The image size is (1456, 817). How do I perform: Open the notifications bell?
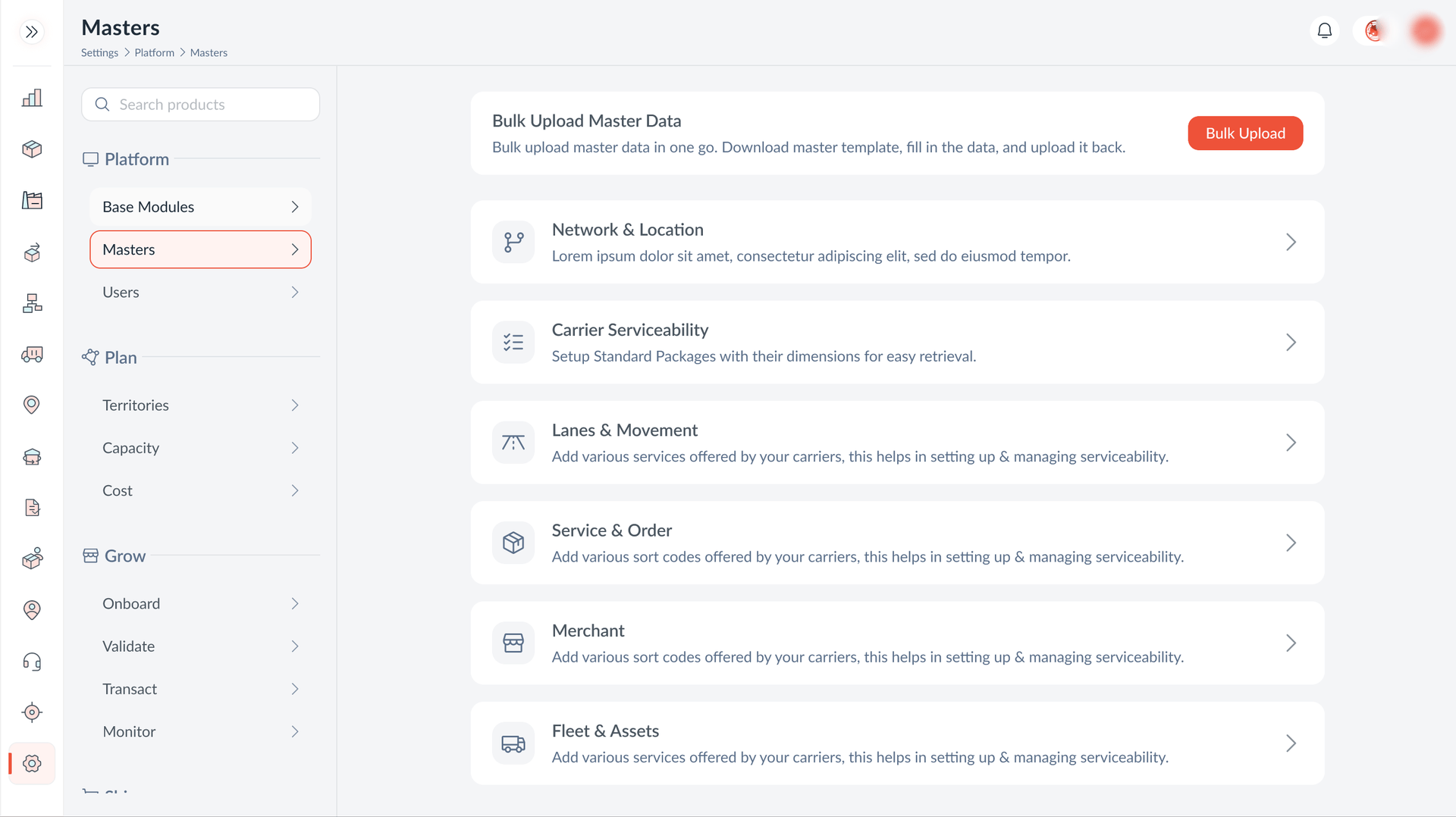pyautogui.click(x=1325, y=31)
